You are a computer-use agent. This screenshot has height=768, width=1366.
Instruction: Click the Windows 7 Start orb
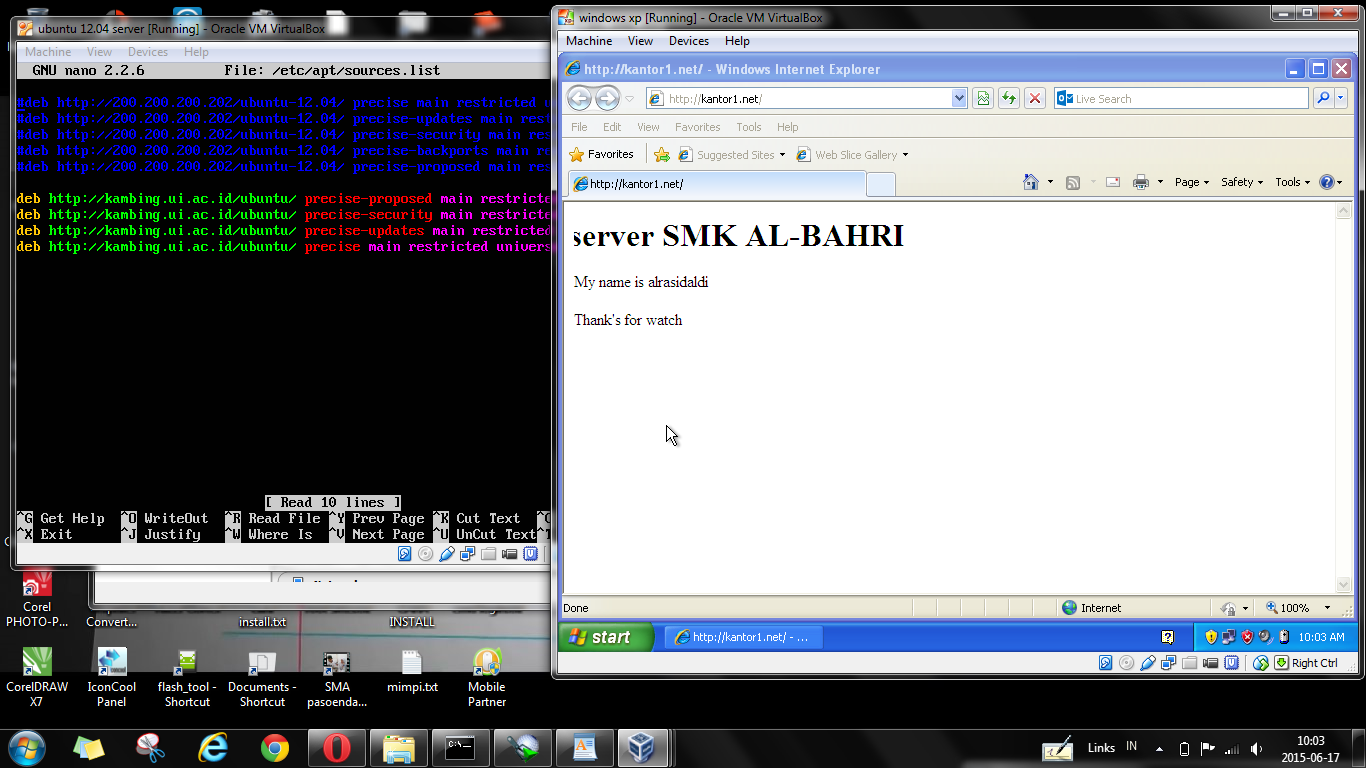tap(26, 747)
